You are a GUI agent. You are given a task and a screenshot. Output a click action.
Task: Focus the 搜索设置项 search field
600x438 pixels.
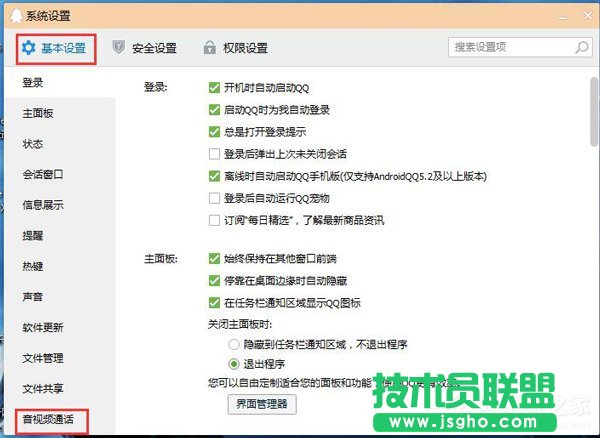(x=520, y=47)
